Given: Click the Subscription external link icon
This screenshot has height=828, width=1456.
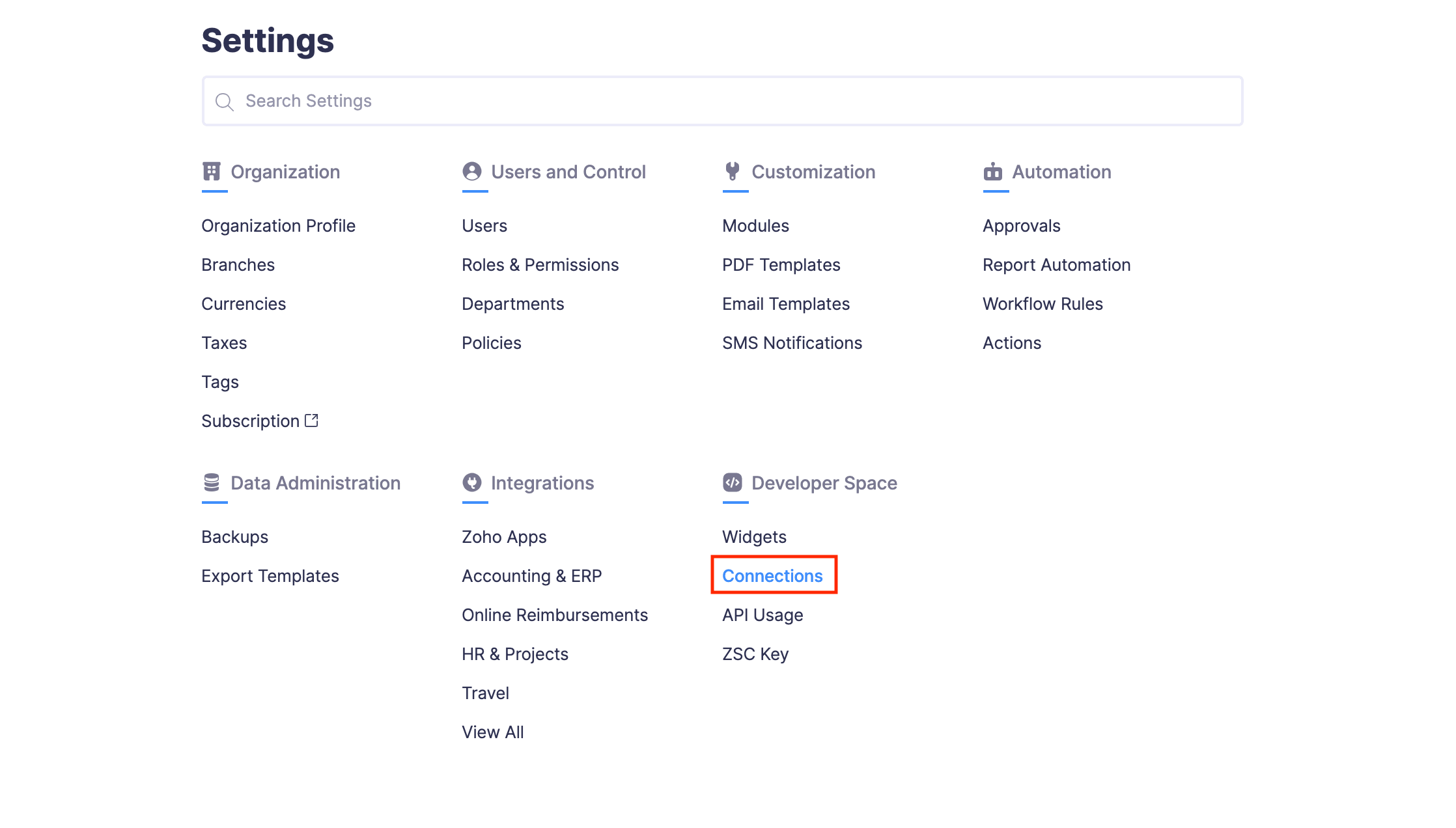Looking at the screenshot, I should pyautogui.click(x=312, y=421).
